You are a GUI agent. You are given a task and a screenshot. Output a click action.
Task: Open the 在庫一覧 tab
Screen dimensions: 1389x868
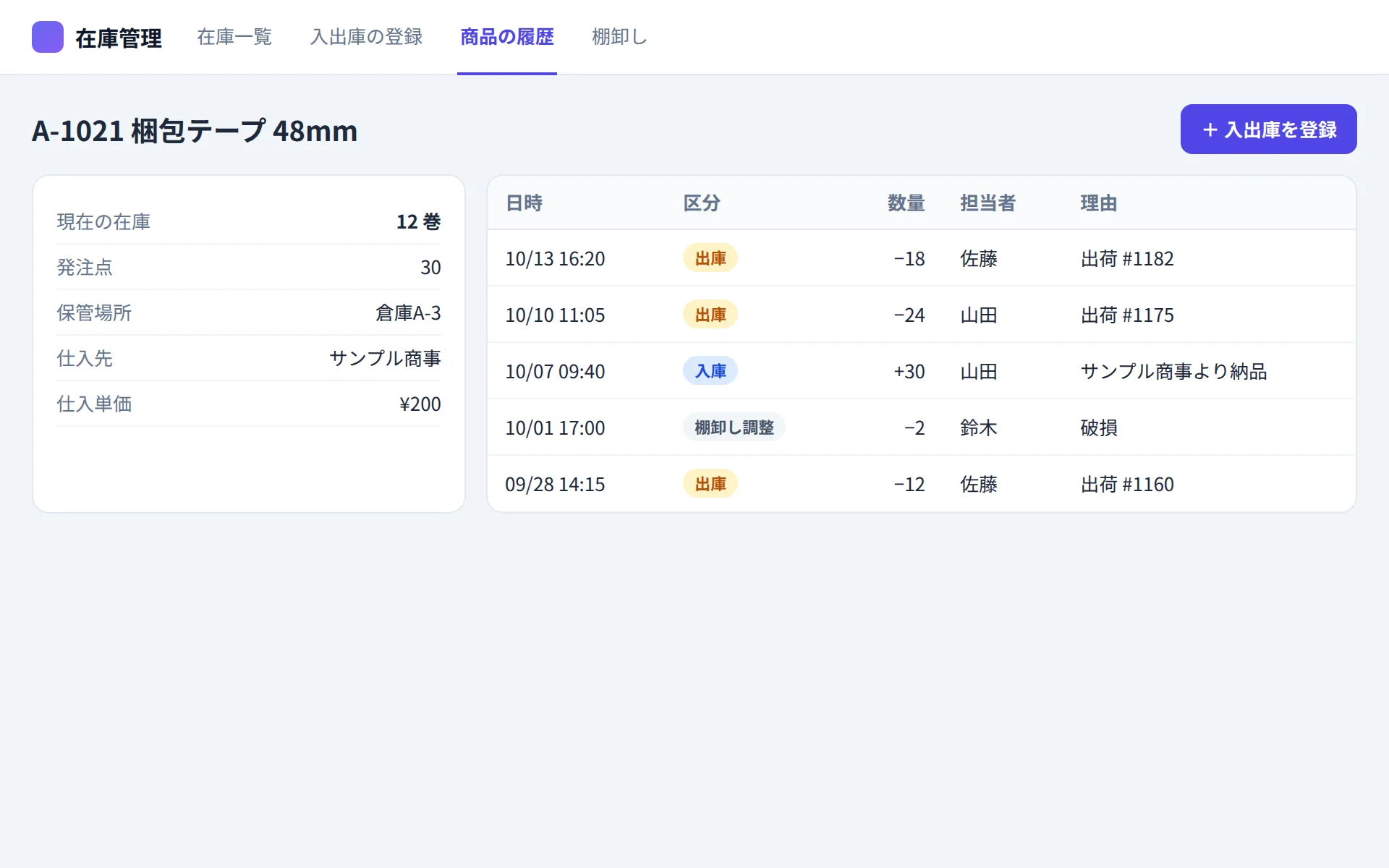pyautogui.click(x=234, y=37)
